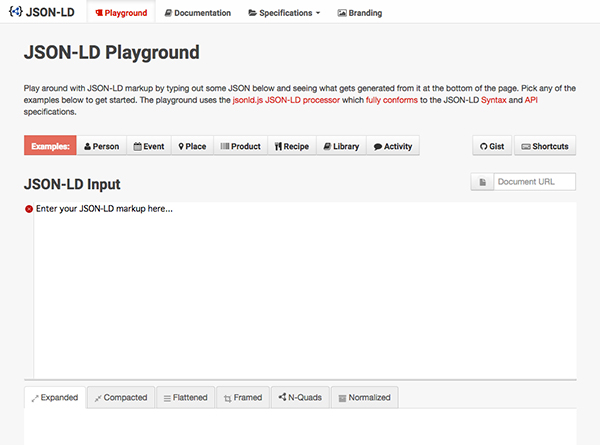Load the Event example
Viewport: 600px width, 445px height.
pos(149,146)
